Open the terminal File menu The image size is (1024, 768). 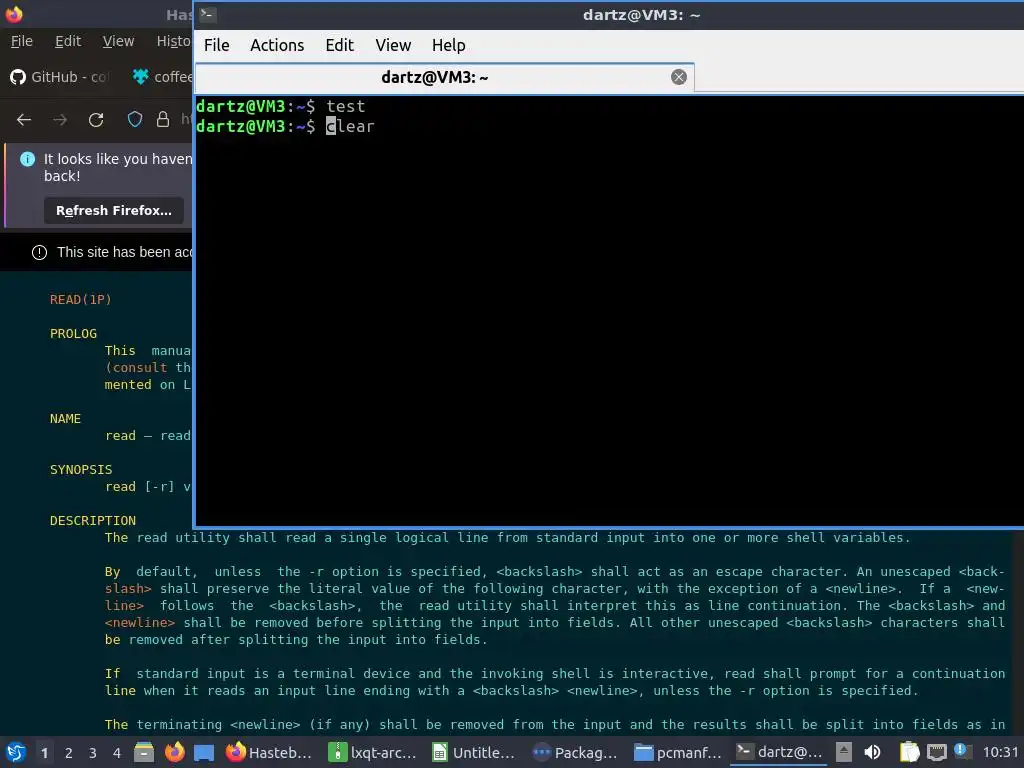click(216, 45)
